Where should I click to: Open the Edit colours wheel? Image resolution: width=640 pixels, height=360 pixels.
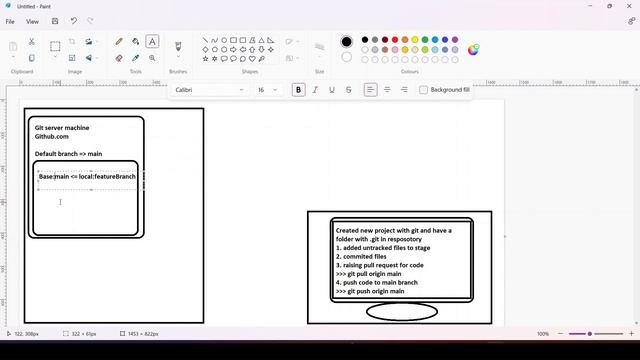473,50
